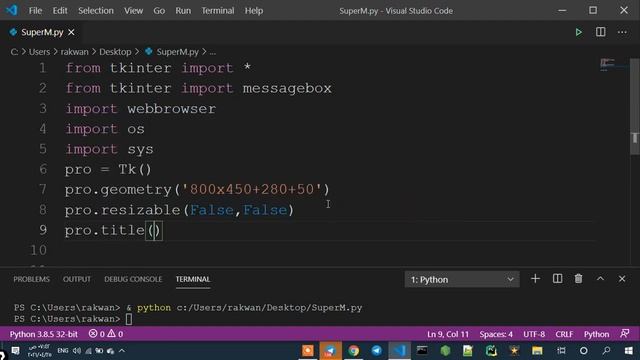The width and height of the screenshot is (640, 360).
Task: Add a new terminal with plus icon
Action: [535, 279]
